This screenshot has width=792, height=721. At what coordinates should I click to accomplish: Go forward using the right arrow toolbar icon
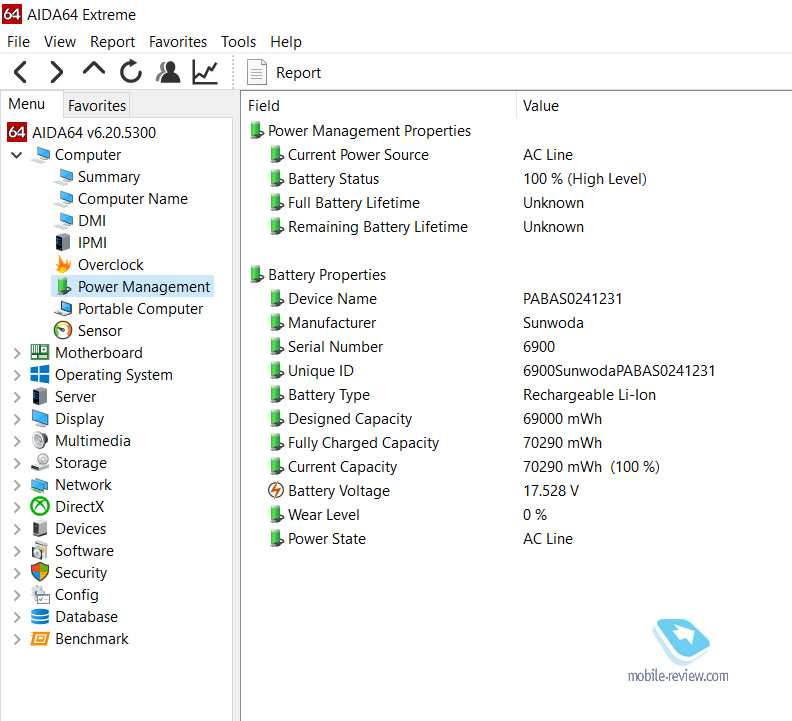point(57,72)
